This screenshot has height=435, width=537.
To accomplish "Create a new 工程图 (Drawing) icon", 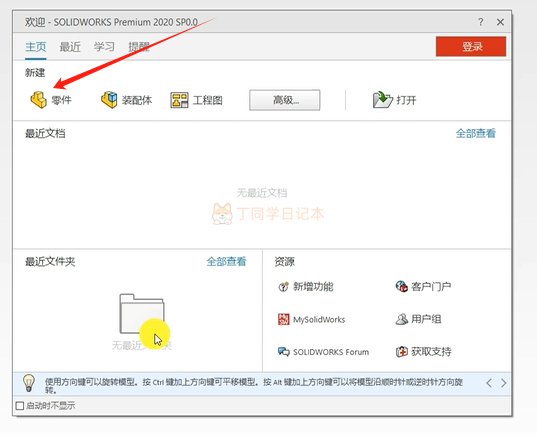I will [x=179, y=100].
